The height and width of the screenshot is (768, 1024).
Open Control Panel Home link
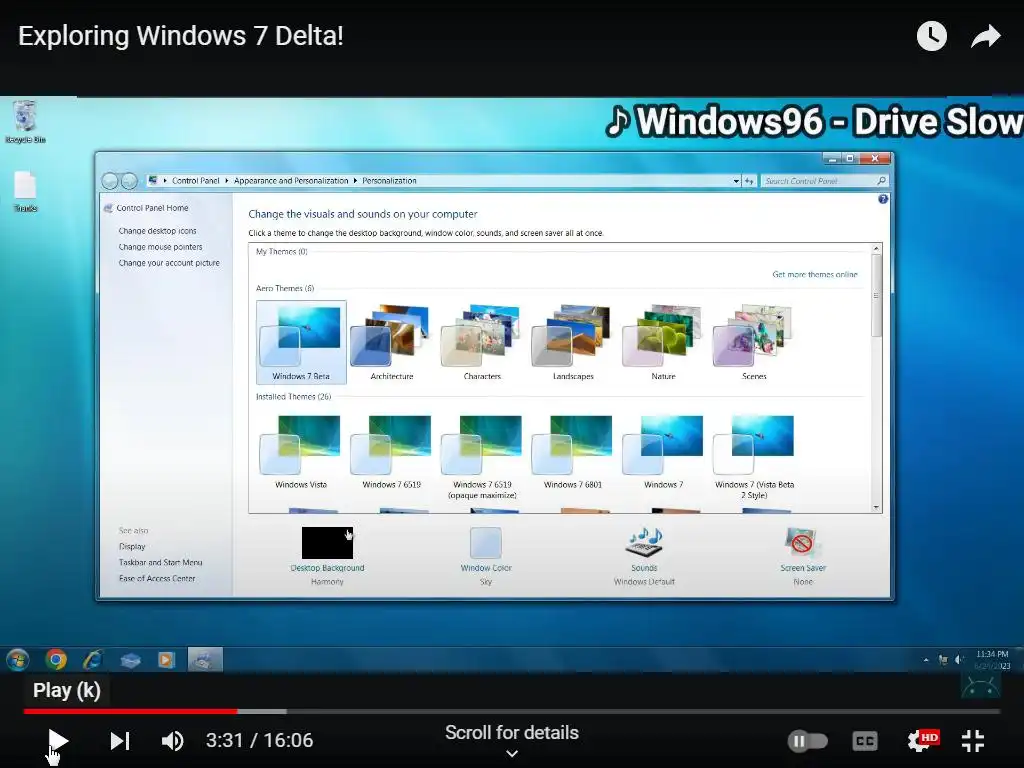tap(152, 208)
